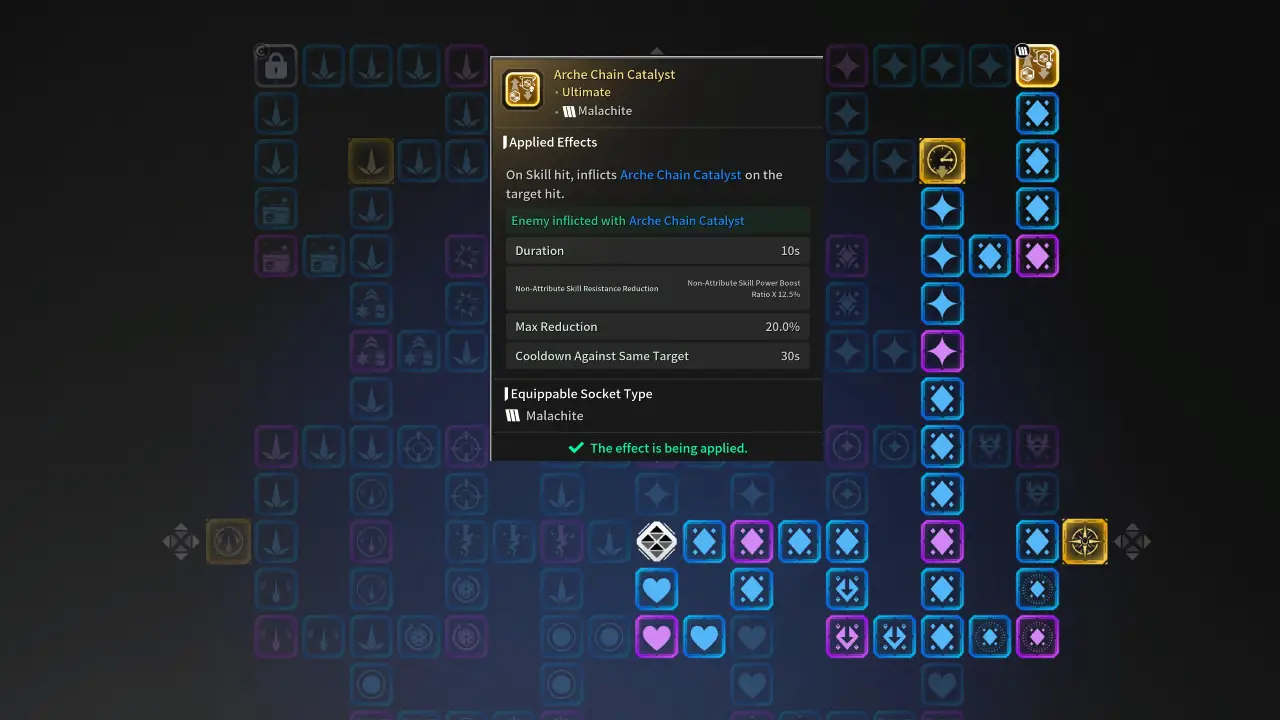Click the purple heart node
1280x720 pixels.
[656, 636]
